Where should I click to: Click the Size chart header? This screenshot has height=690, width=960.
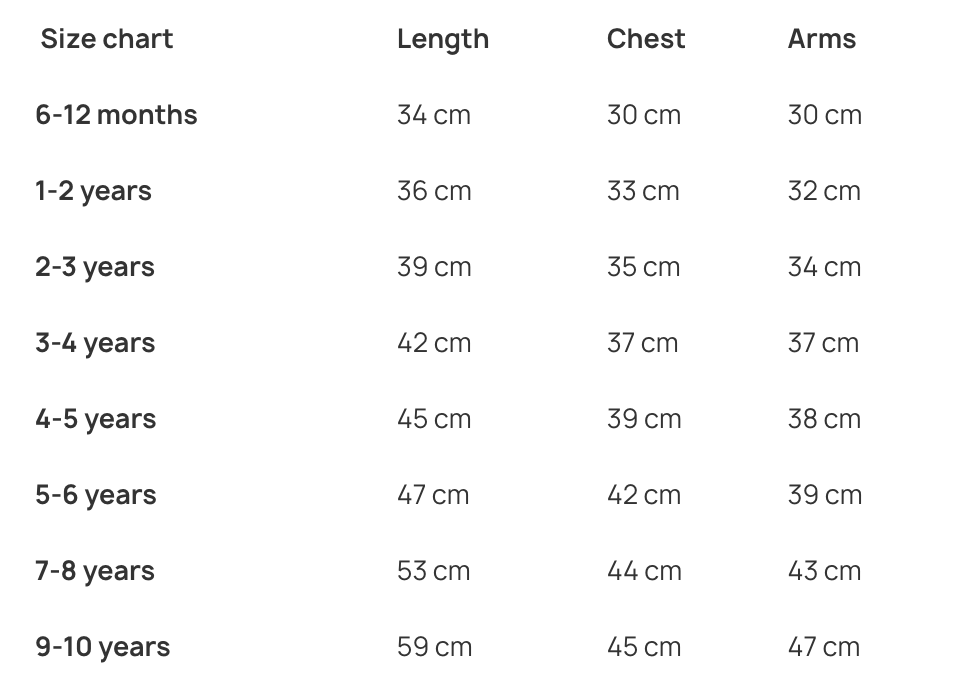point(107,39)
